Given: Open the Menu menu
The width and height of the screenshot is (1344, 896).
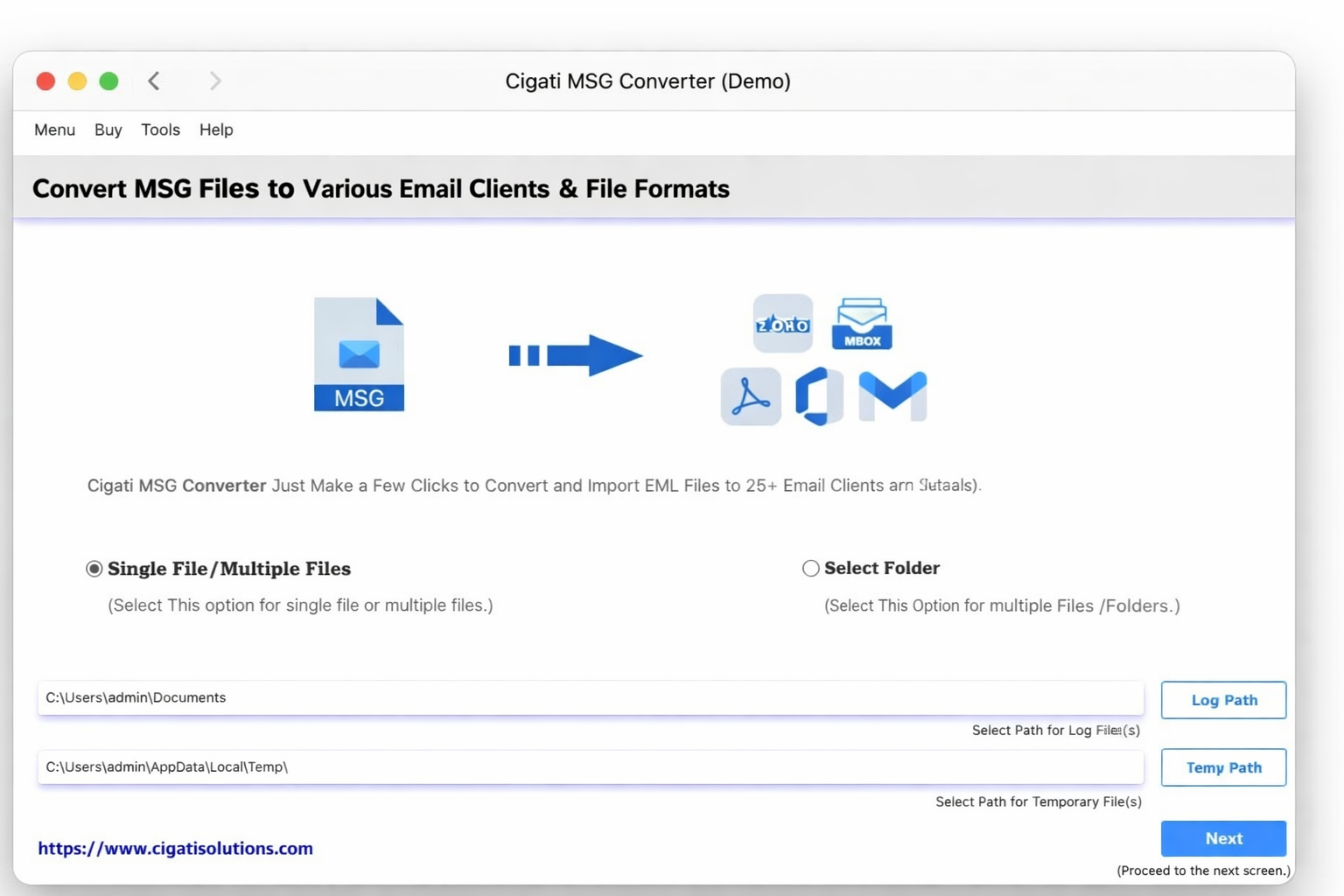Looking at the screenshot, I should point(54,129).
